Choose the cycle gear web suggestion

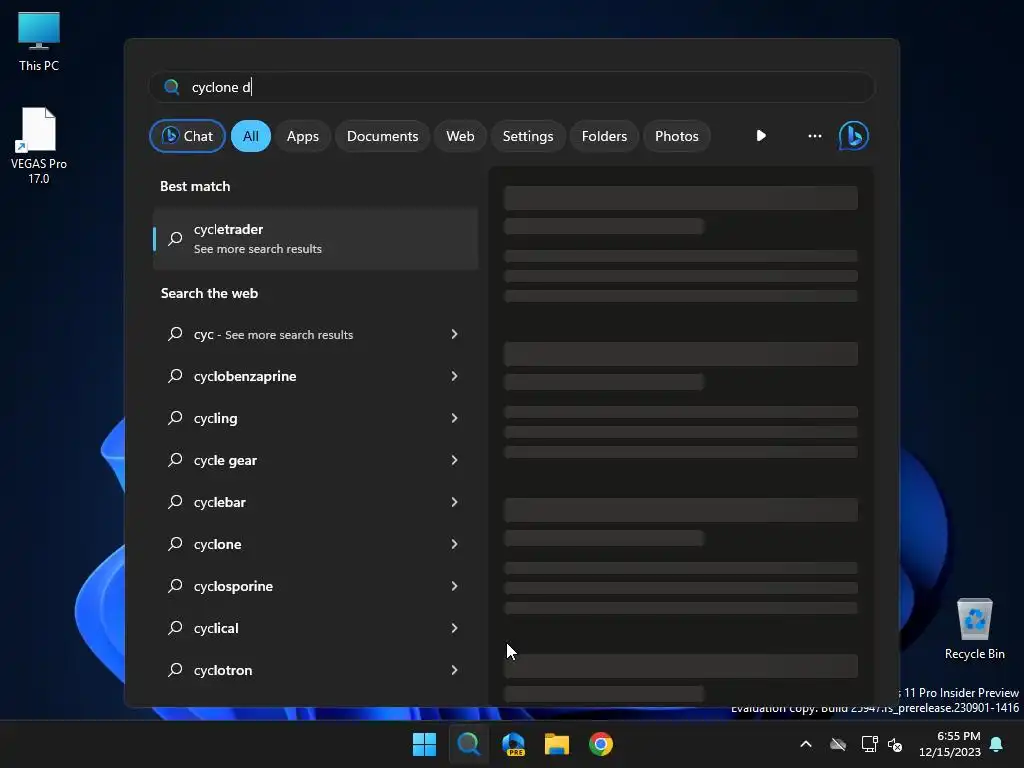point(315,460)
